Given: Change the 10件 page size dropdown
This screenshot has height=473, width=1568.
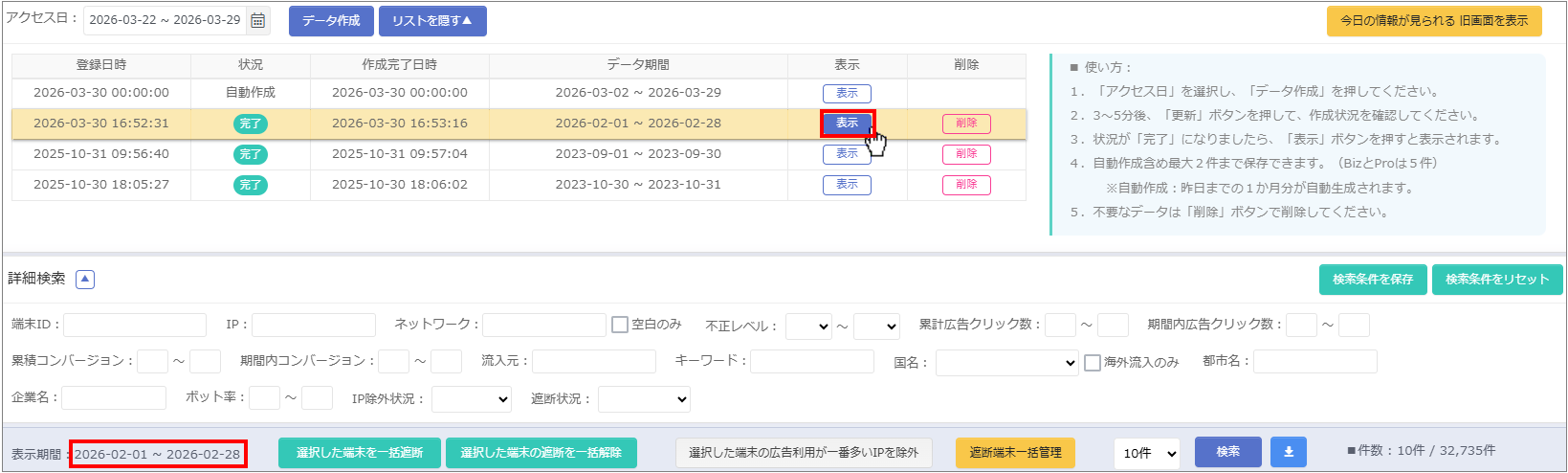Looking at the screenshot, I should (x=1146, y=453).
